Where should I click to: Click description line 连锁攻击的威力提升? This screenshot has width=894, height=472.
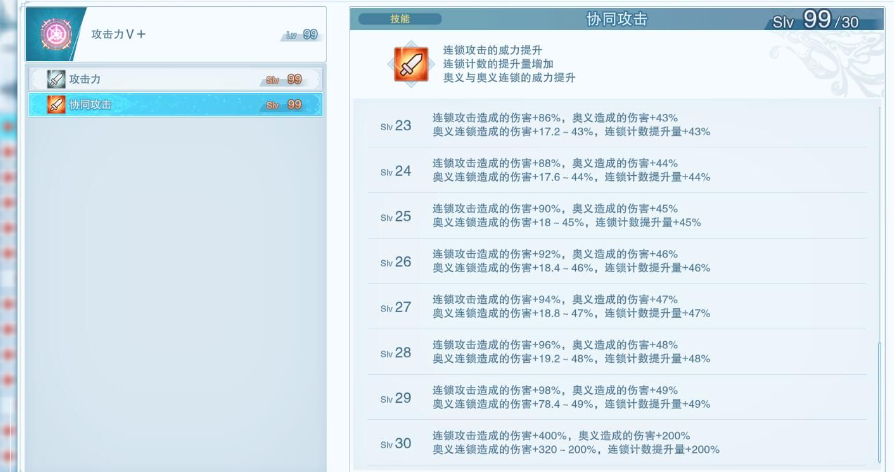[493, 50]
